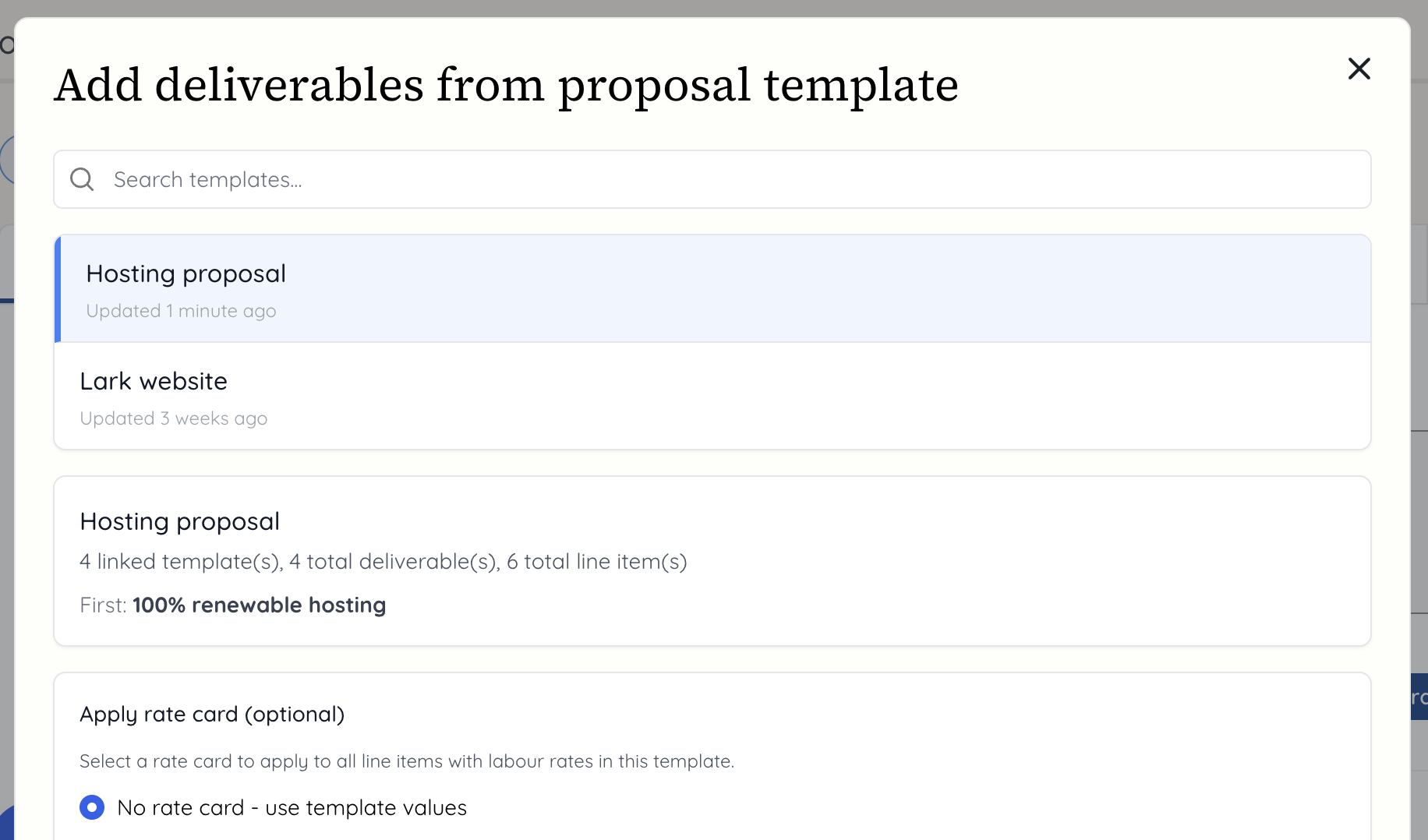1428x840 pixels.
Task: Click the Search templates input field
Action: tap(468, 178)
